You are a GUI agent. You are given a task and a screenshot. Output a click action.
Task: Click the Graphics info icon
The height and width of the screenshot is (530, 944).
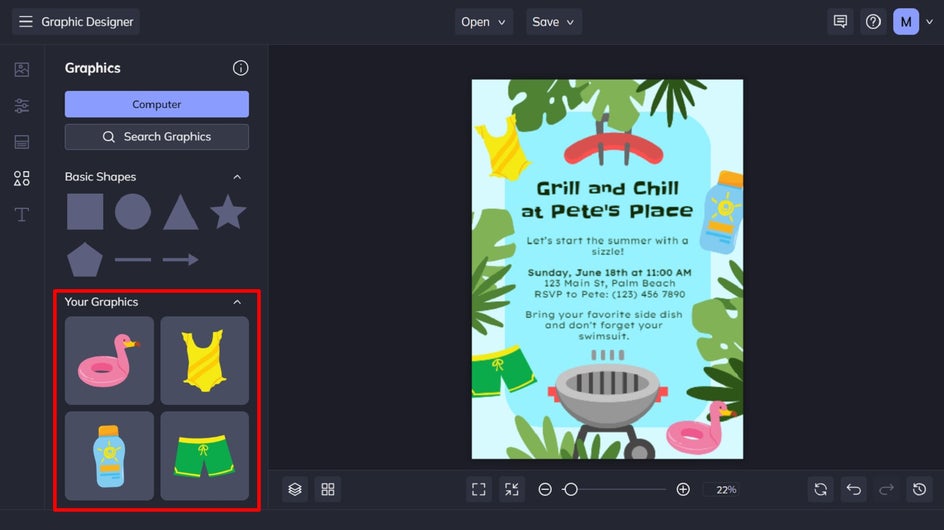[240, 68]
